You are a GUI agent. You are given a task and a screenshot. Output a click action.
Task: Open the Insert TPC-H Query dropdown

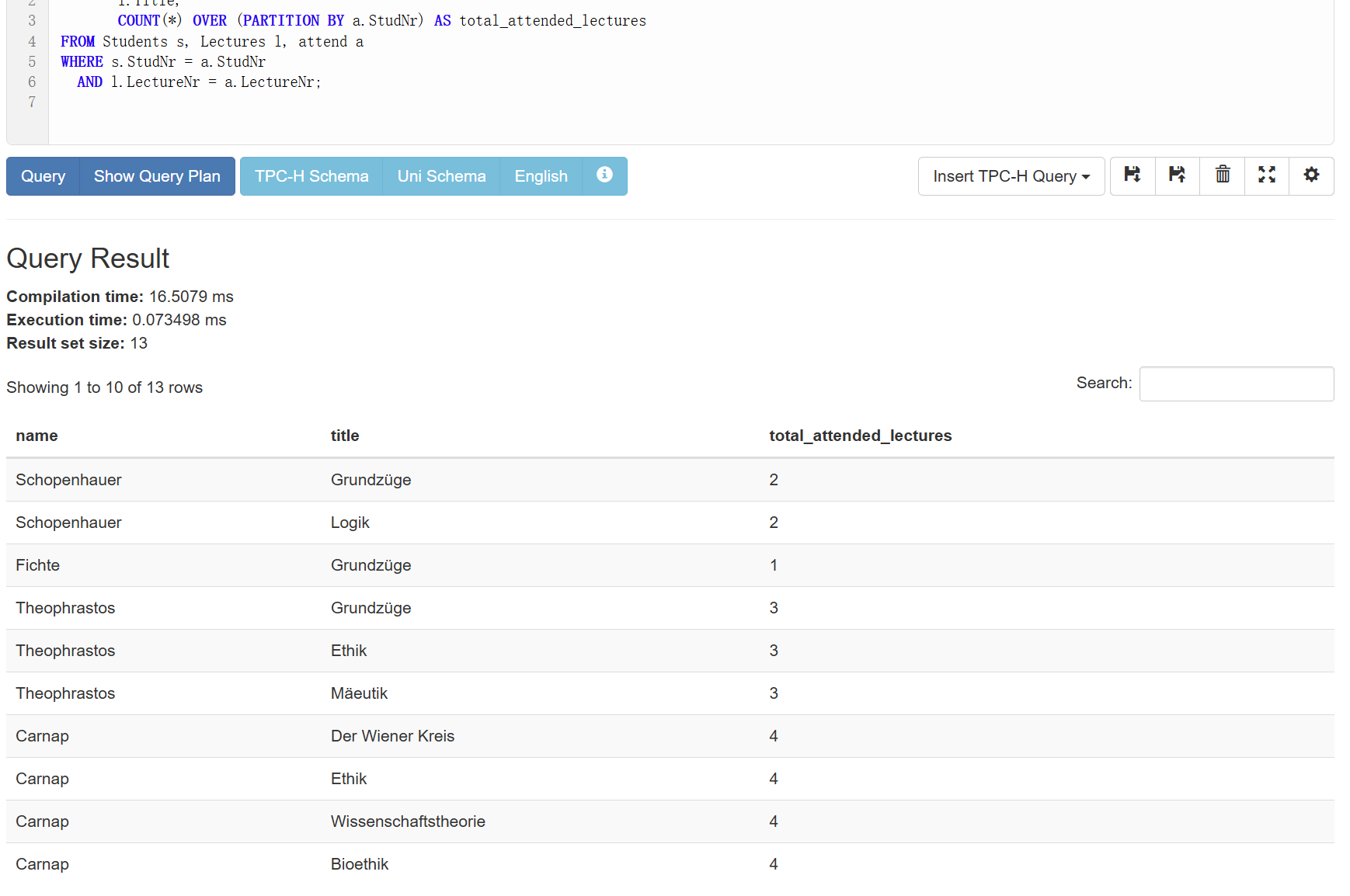(1011, 176)
